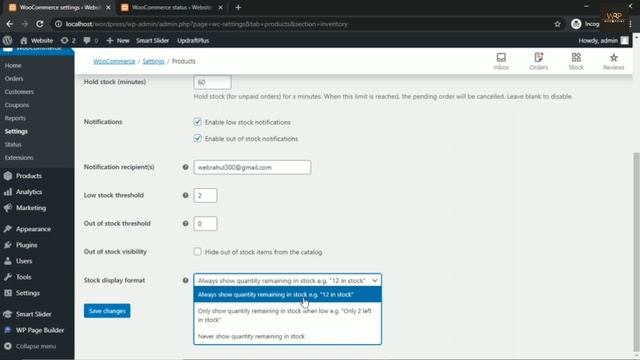This screenshot has height=360, width=640.
Task: Click UpdraftPlus in admin bar
Action: click(193, 40)
